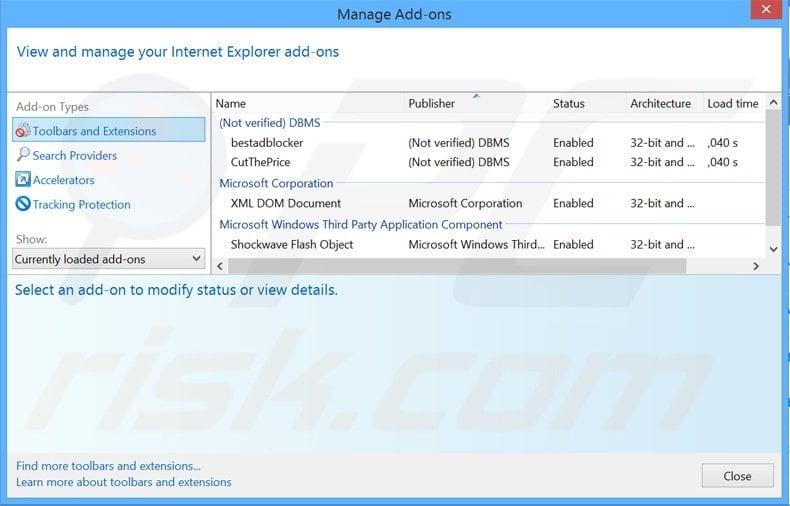Click the horizontal scrollbar thumb
The image size is (790, 506).
[x=457, y=266]
